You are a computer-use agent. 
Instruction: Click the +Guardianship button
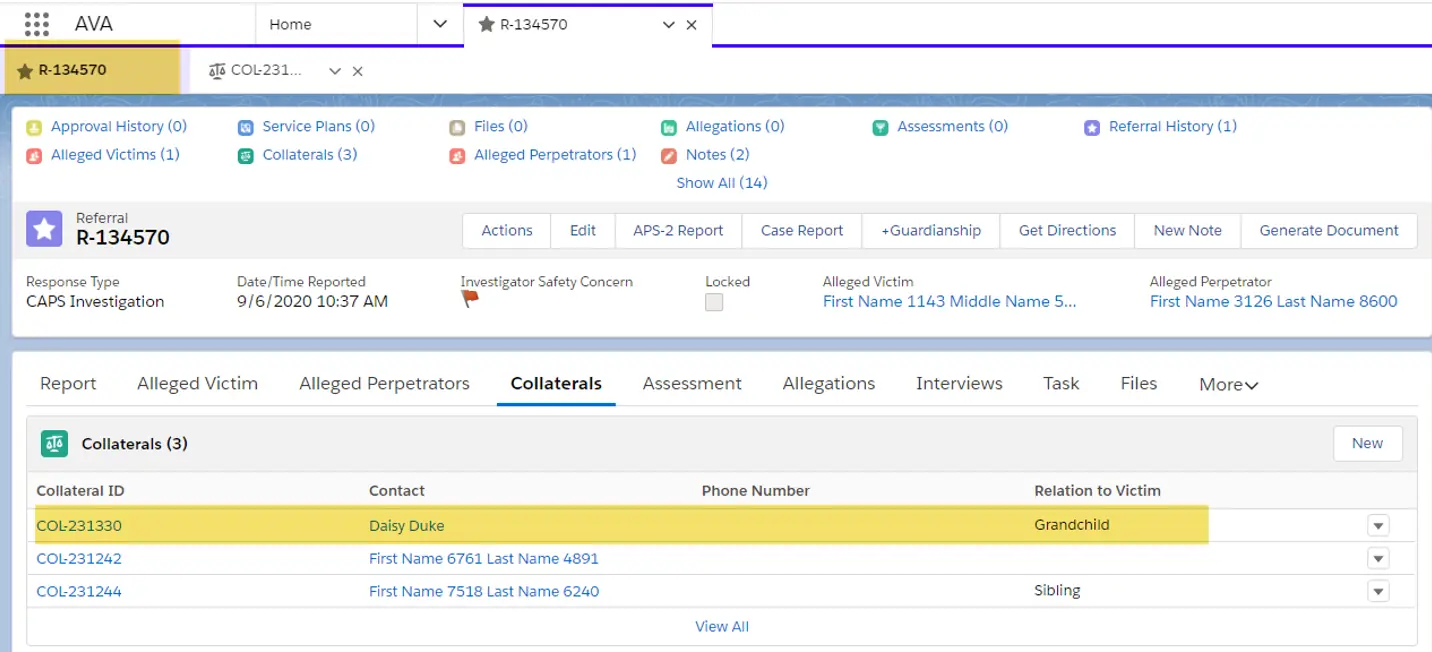931,230
